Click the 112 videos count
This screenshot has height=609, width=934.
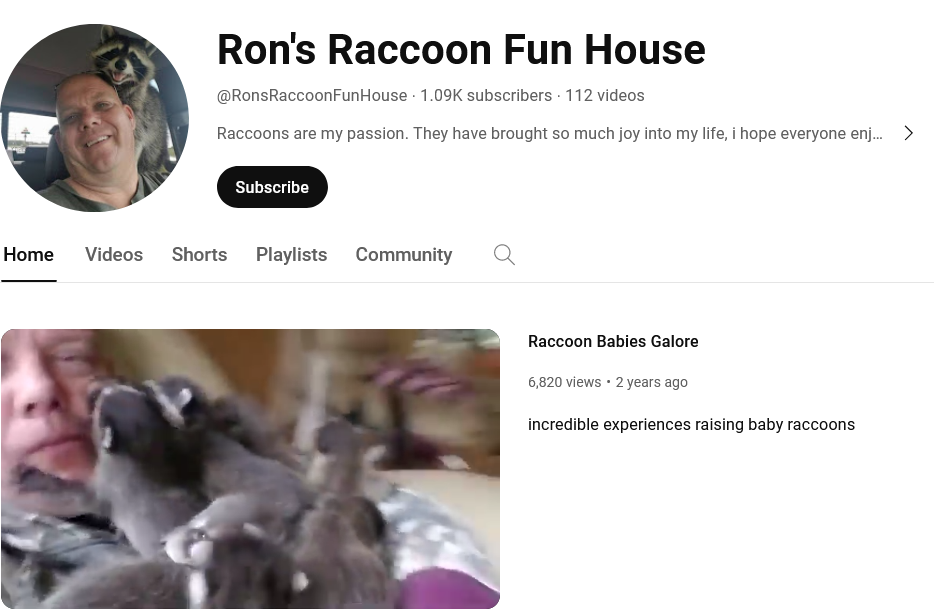tap(605, 95)
